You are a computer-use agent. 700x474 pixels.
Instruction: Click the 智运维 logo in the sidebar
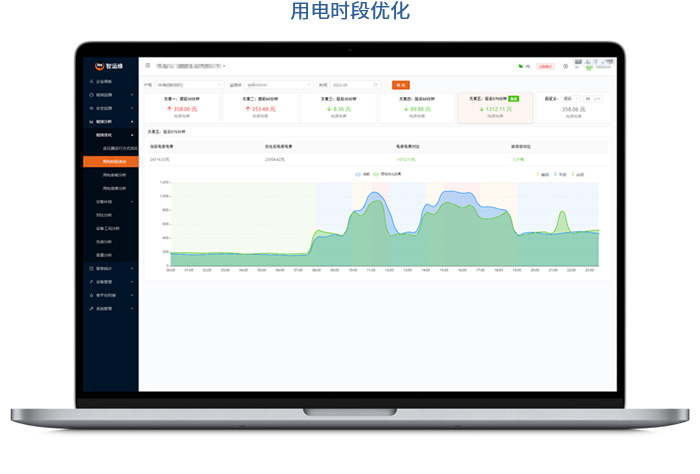[x=109, y=66]
